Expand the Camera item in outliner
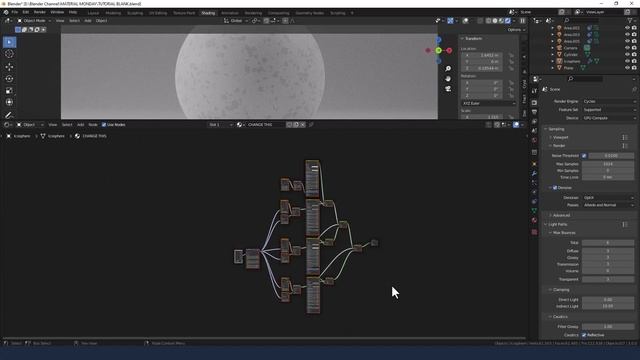Image resolution: width=640 pixels, height=360 pixels. 553,48
